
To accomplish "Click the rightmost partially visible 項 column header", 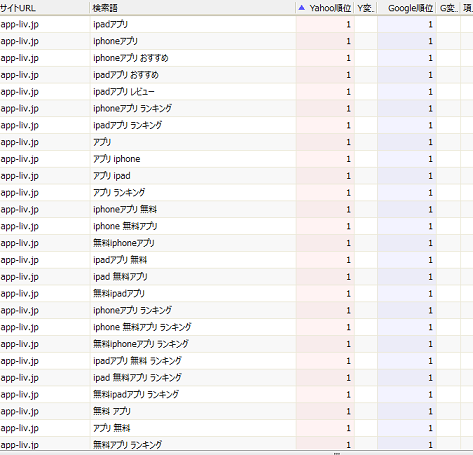I will 467,8.
